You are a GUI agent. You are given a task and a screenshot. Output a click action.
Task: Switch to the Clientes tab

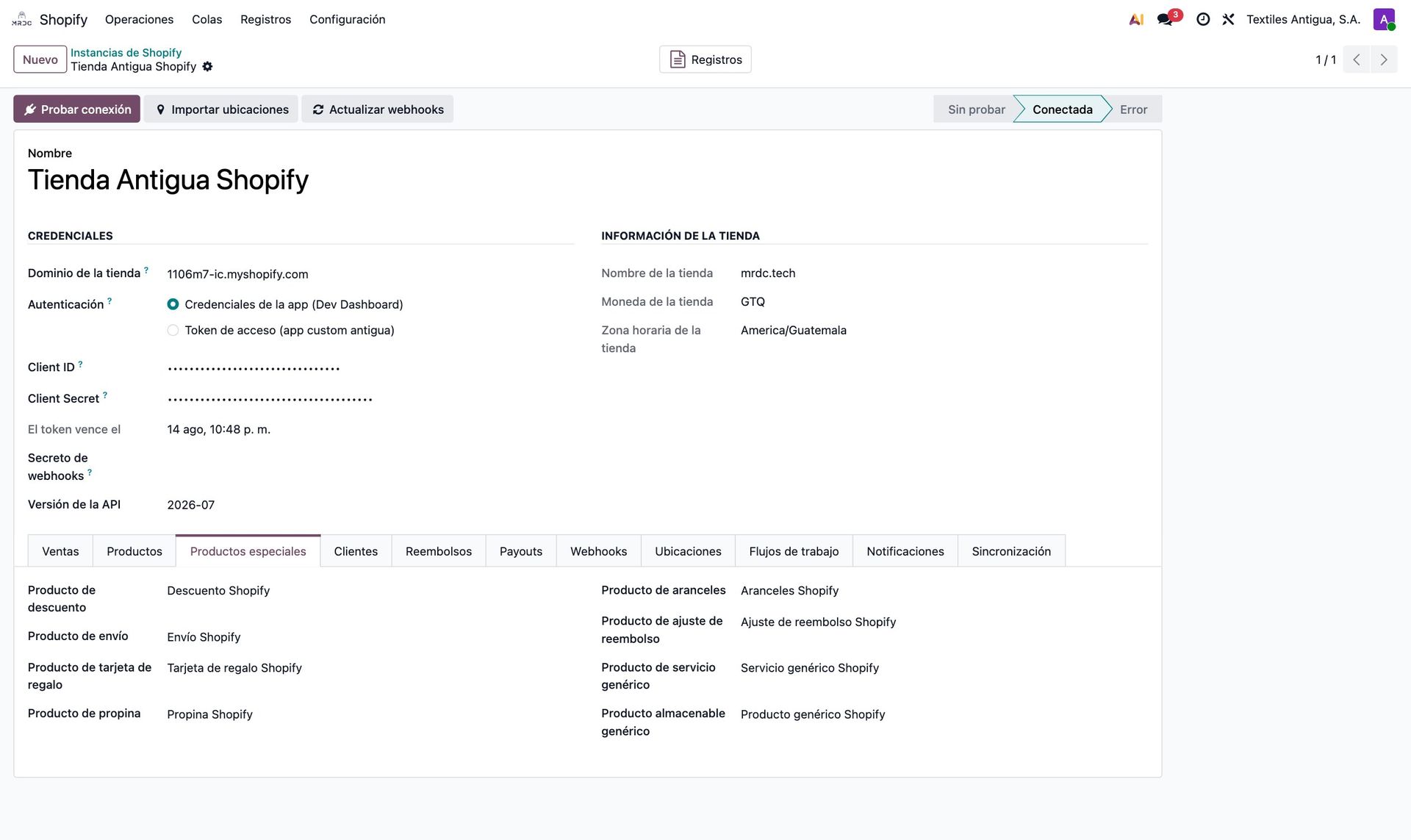[356, 551]
